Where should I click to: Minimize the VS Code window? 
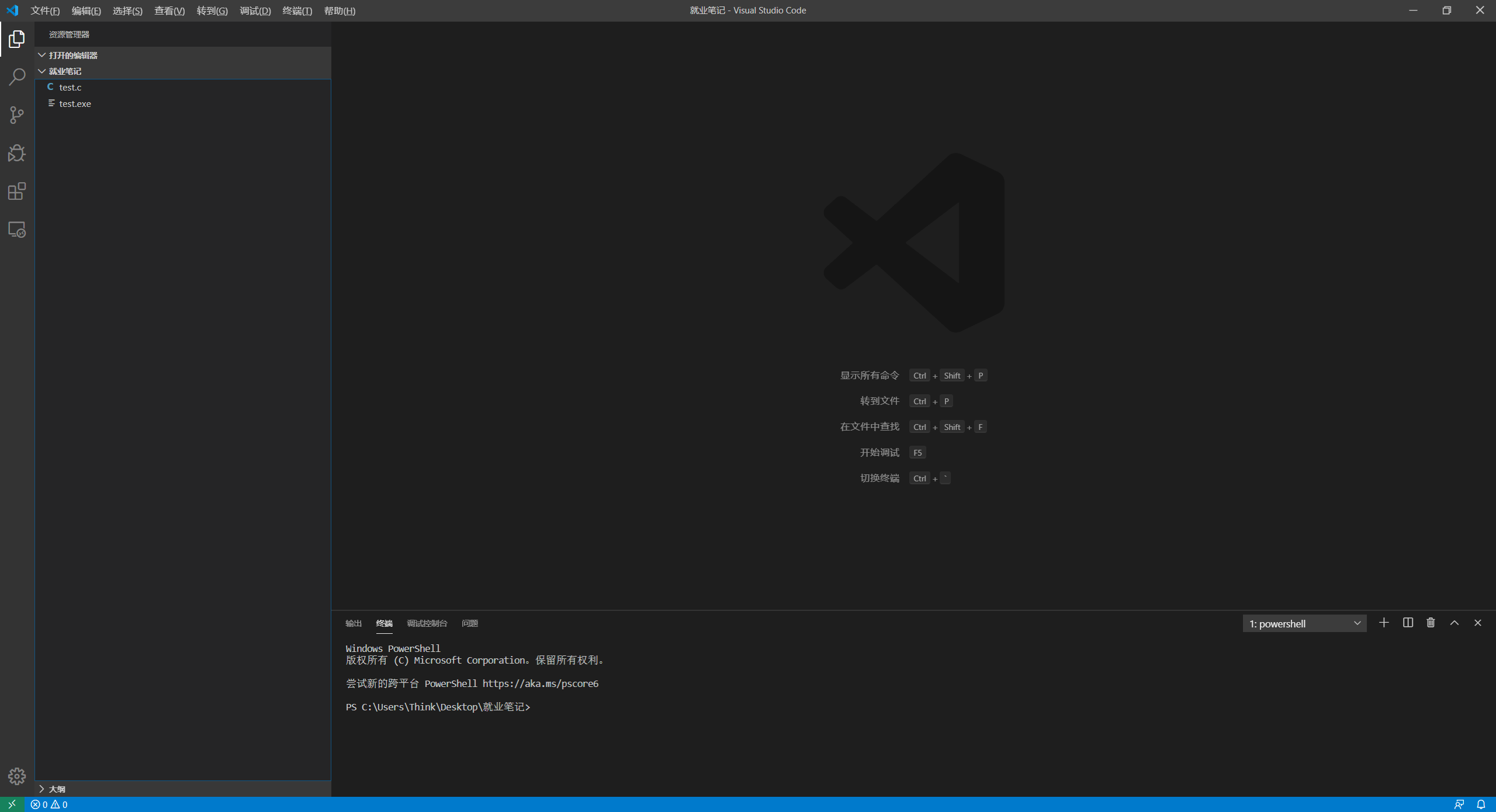coord(1413,11)
